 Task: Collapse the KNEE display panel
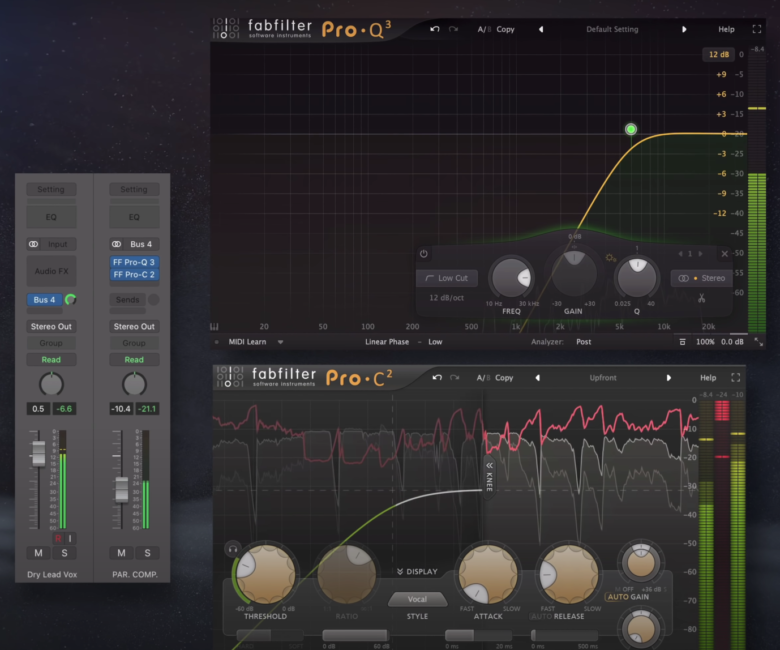pyautogui.click(x=489, y=476)
